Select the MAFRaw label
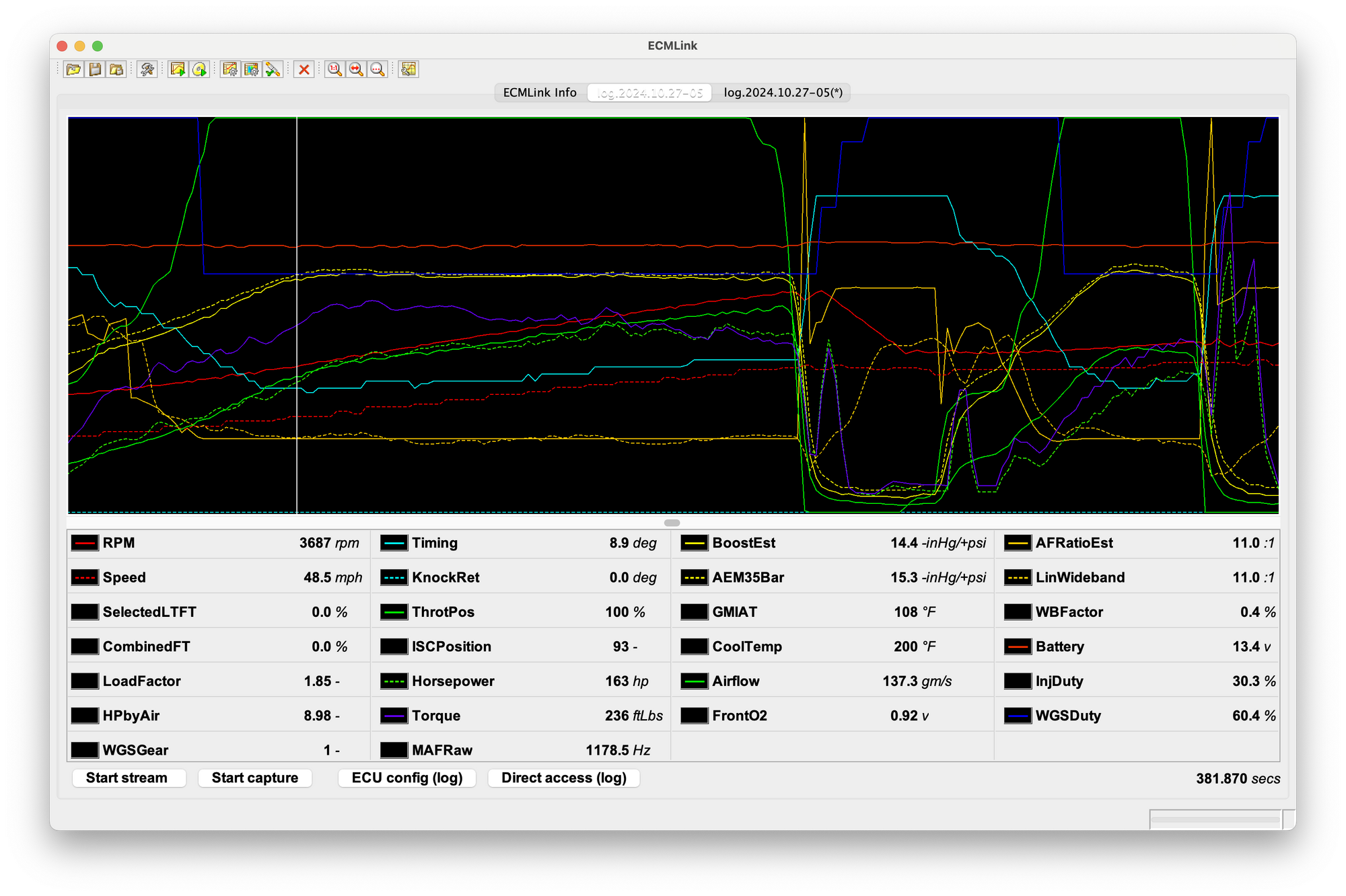Viewport: 1346px width, 896px height. tap(441, 750)
